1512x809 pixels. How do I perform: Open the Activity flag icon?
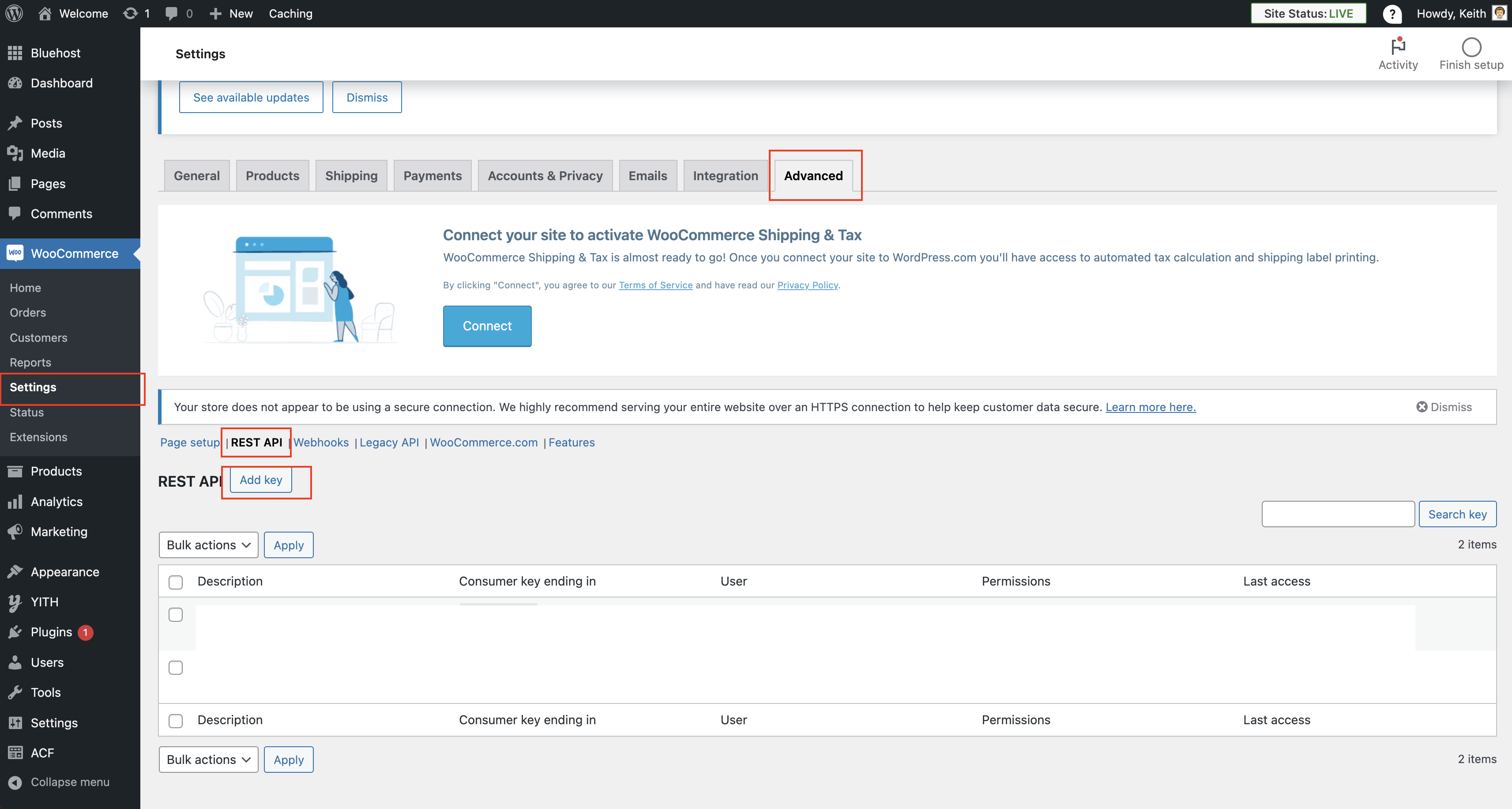(1398, 46)
